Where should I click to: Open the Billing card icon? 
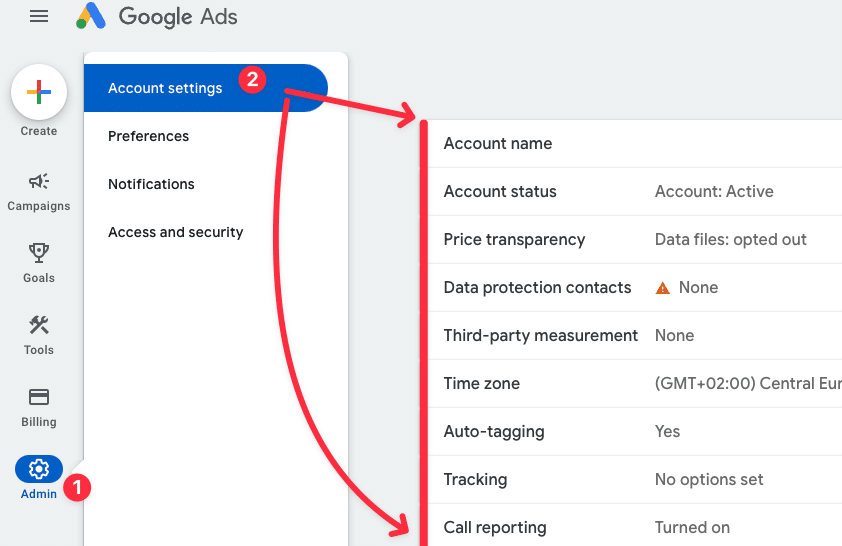[x=39, y=397]
